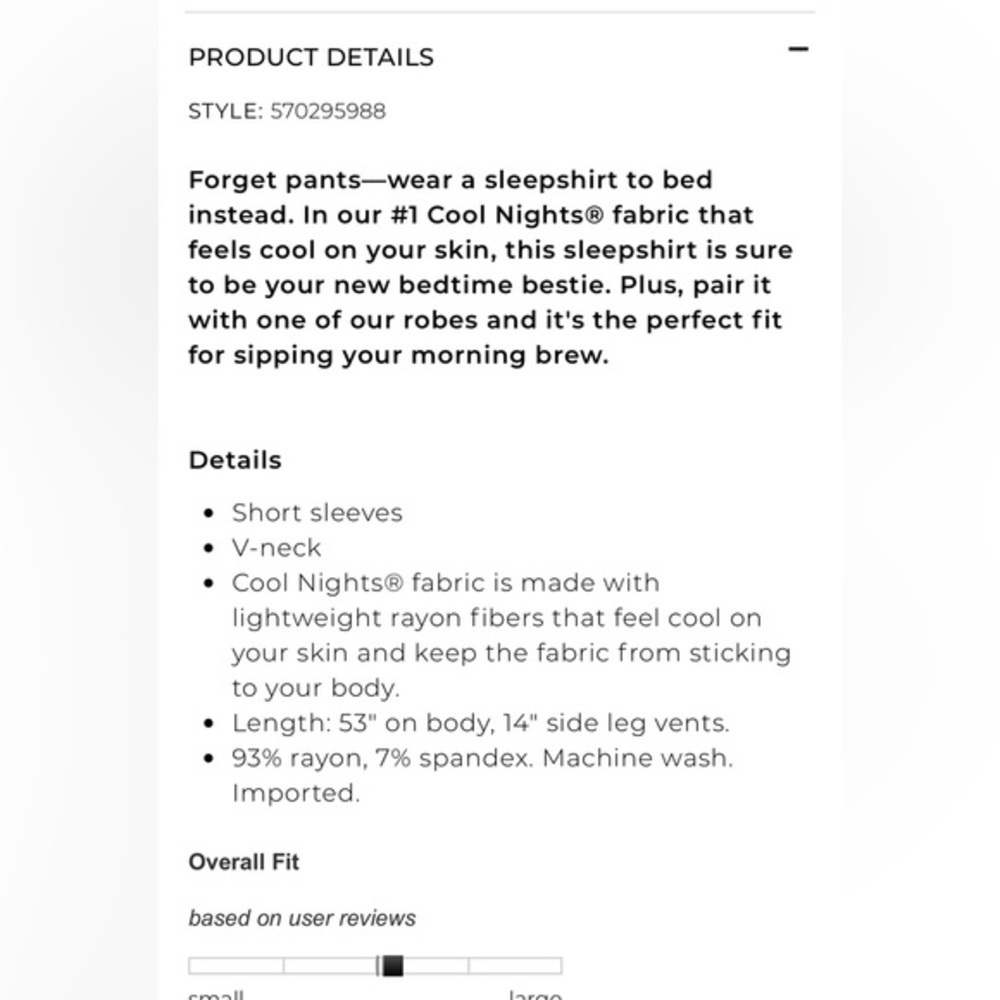Screen dimensions: 1000x1000
Task: Click the Details subheading
Action: [235, 460]
